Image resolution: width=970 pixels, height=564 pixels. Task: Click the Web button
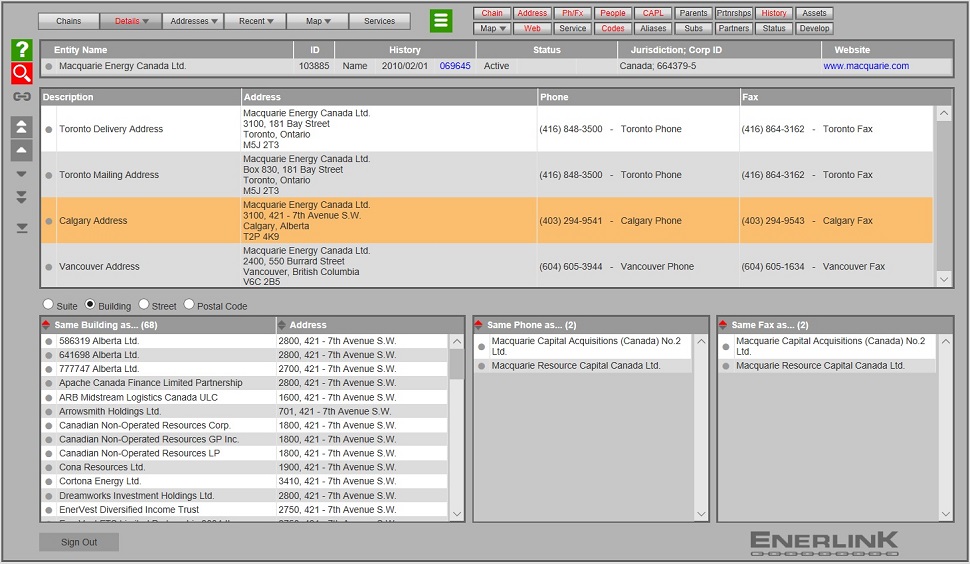click(x=532, y=28)
